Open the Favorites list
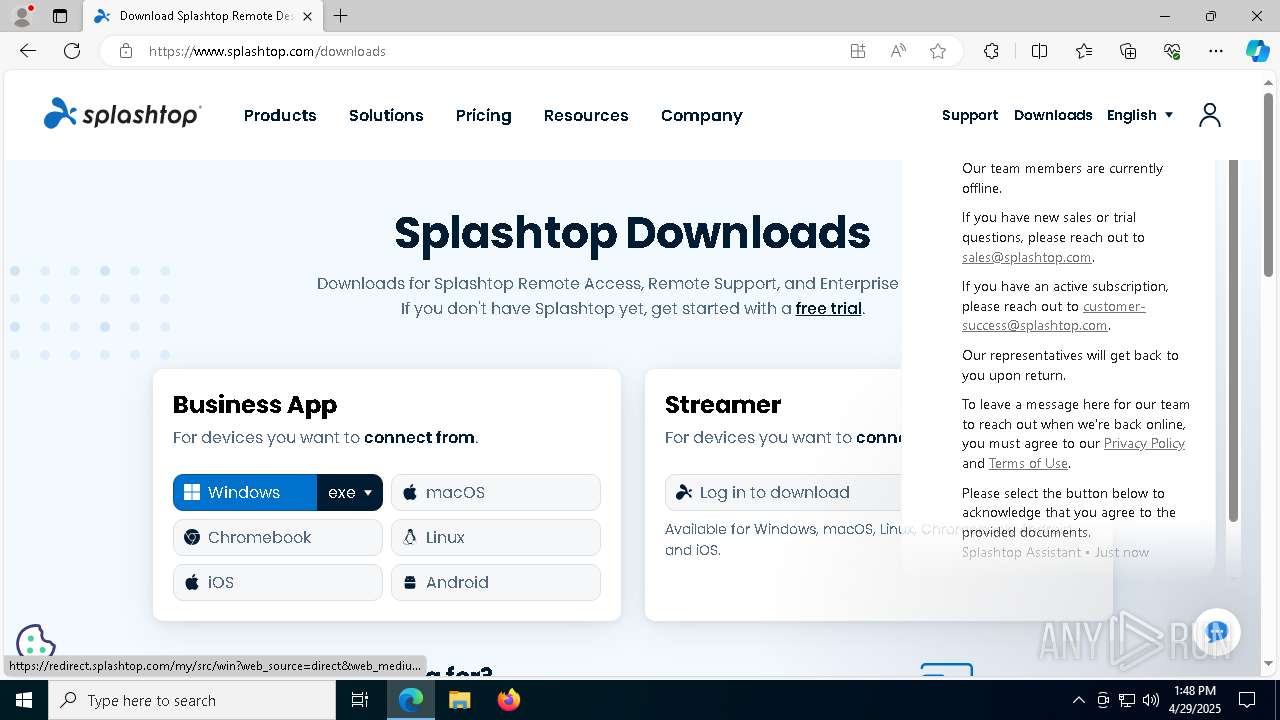The height and width of the screenshot is (720, 1280). (1084, 51)
